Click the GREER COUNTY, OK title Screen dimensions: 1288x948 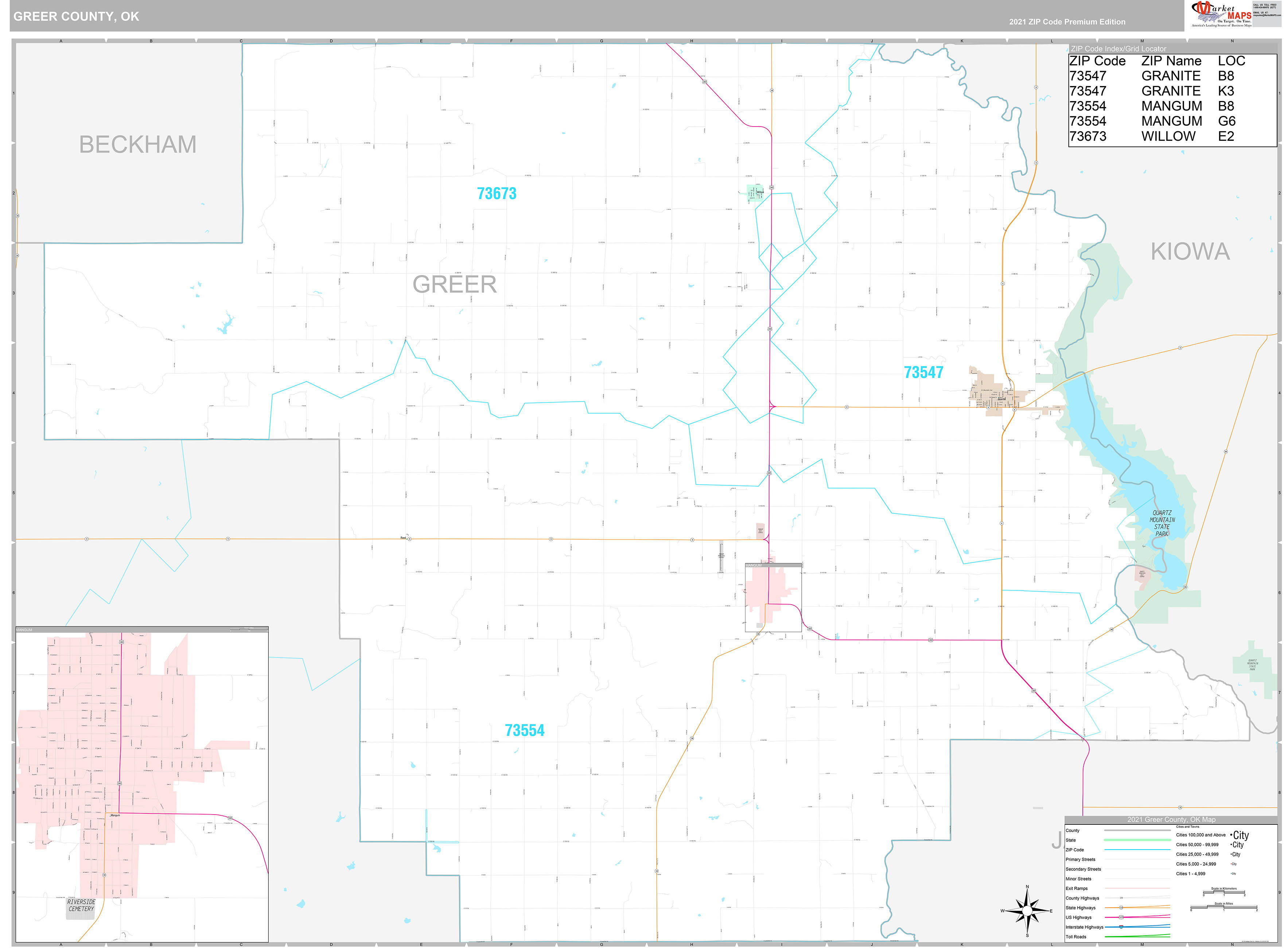pos(77,16)
